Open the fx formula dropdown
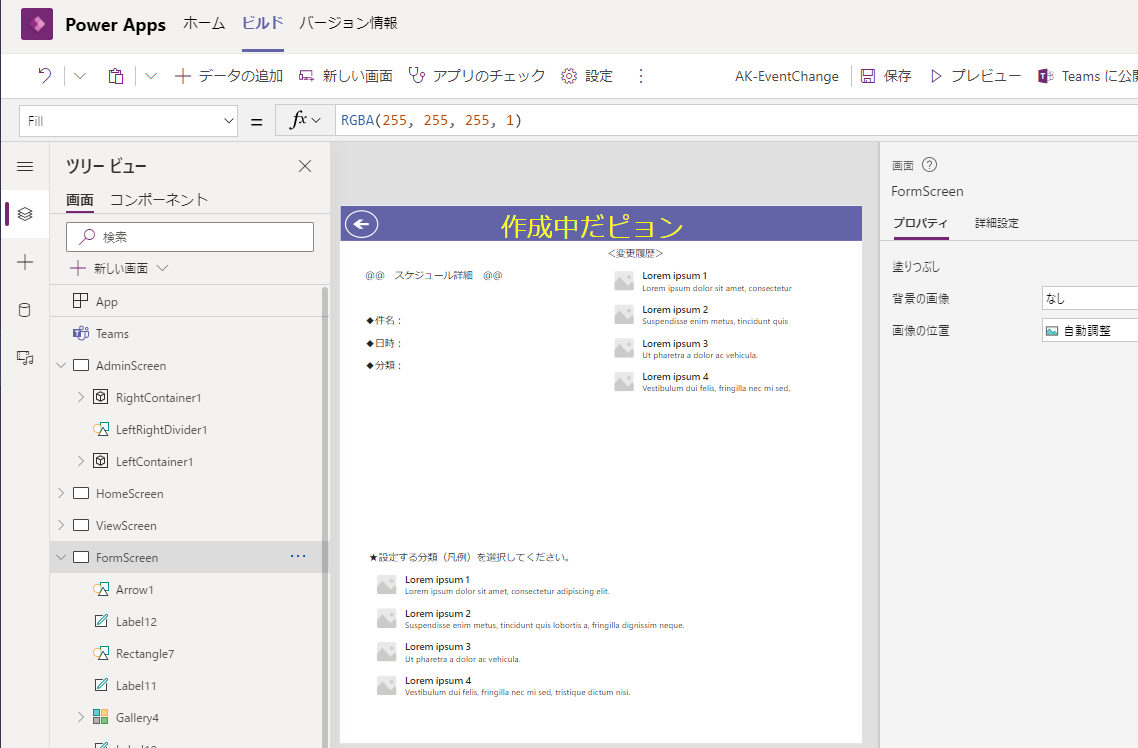 [x=314, y=119]
